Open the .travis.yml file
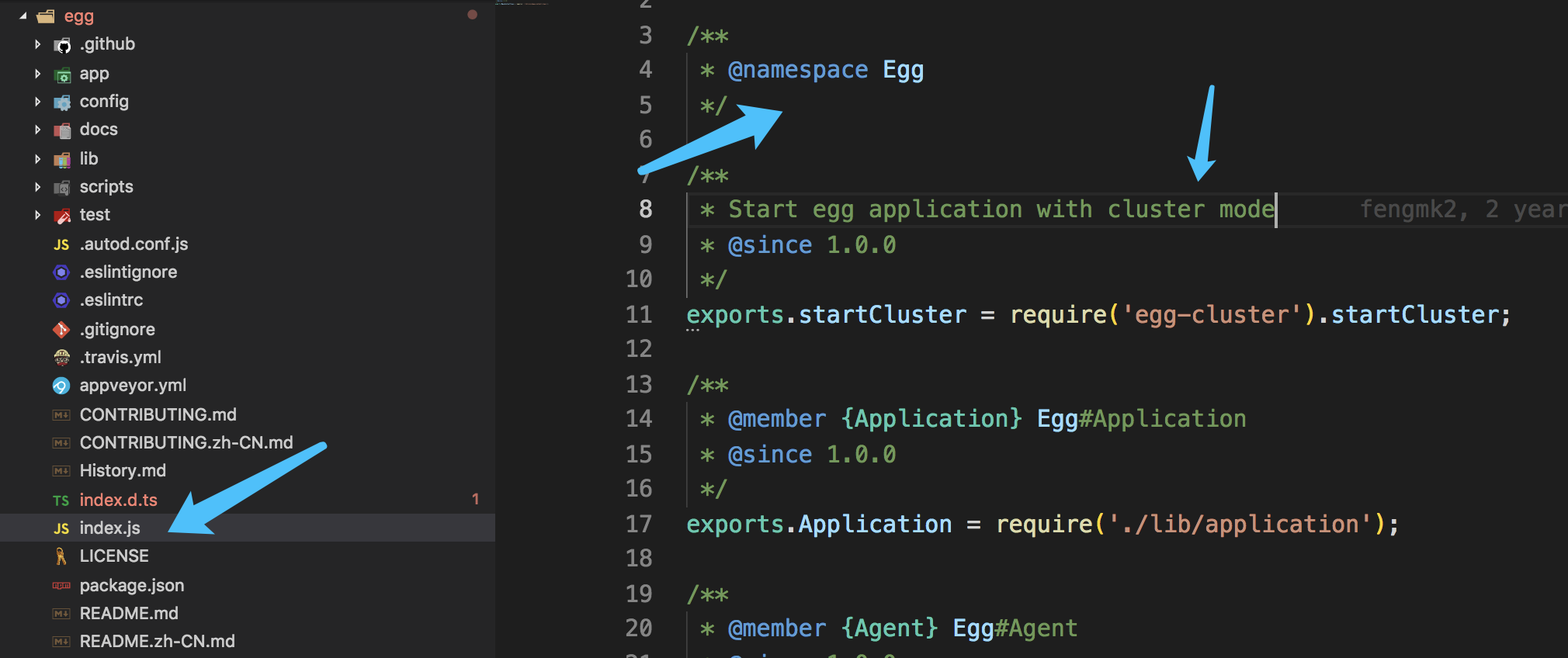 (120, 358)
